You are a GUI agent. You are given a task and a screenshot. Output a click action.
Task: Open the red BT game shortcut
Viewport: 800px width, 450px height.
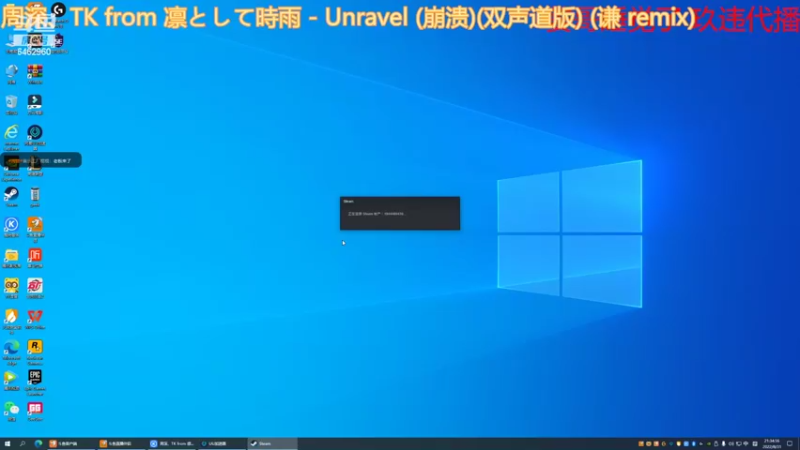pyautogui.click(x=35, y=288)
